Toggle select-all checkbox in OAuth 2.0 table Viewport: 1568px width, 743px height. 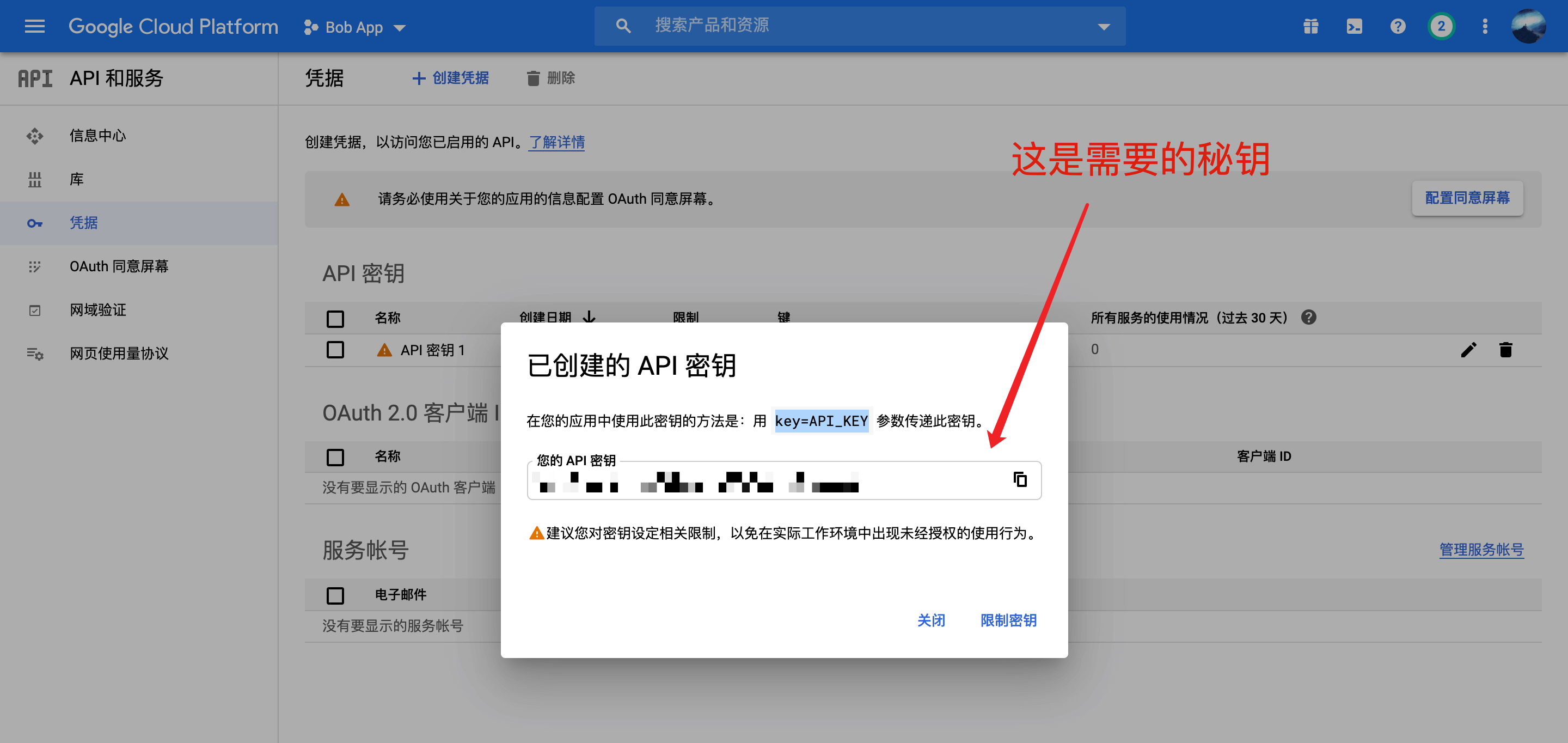[x=335, y=457]
